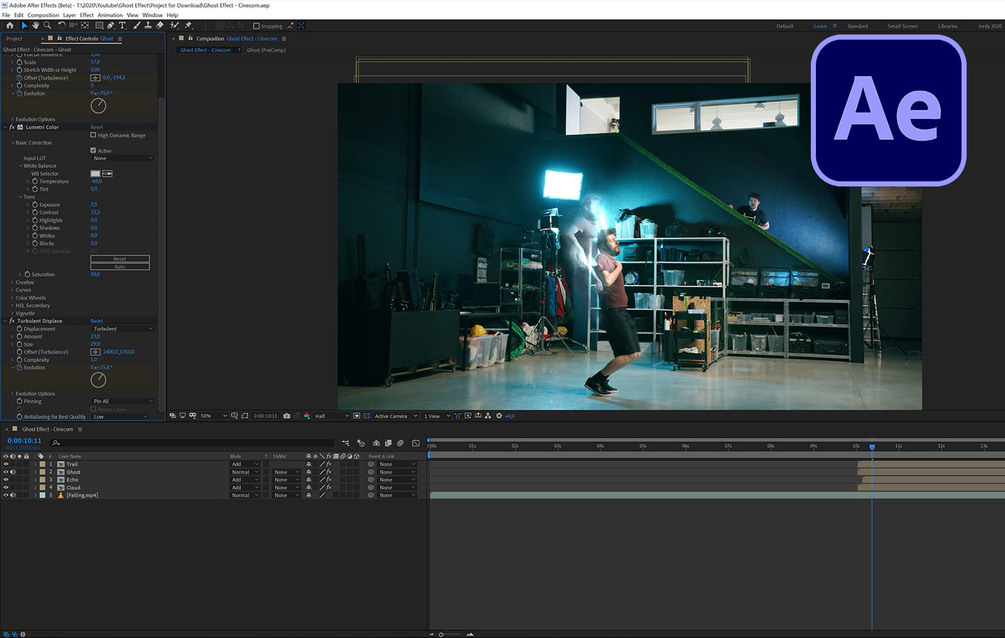Select the Zoom magnifier tool
The image size is (1005, 638).
[x=47, y=26]
